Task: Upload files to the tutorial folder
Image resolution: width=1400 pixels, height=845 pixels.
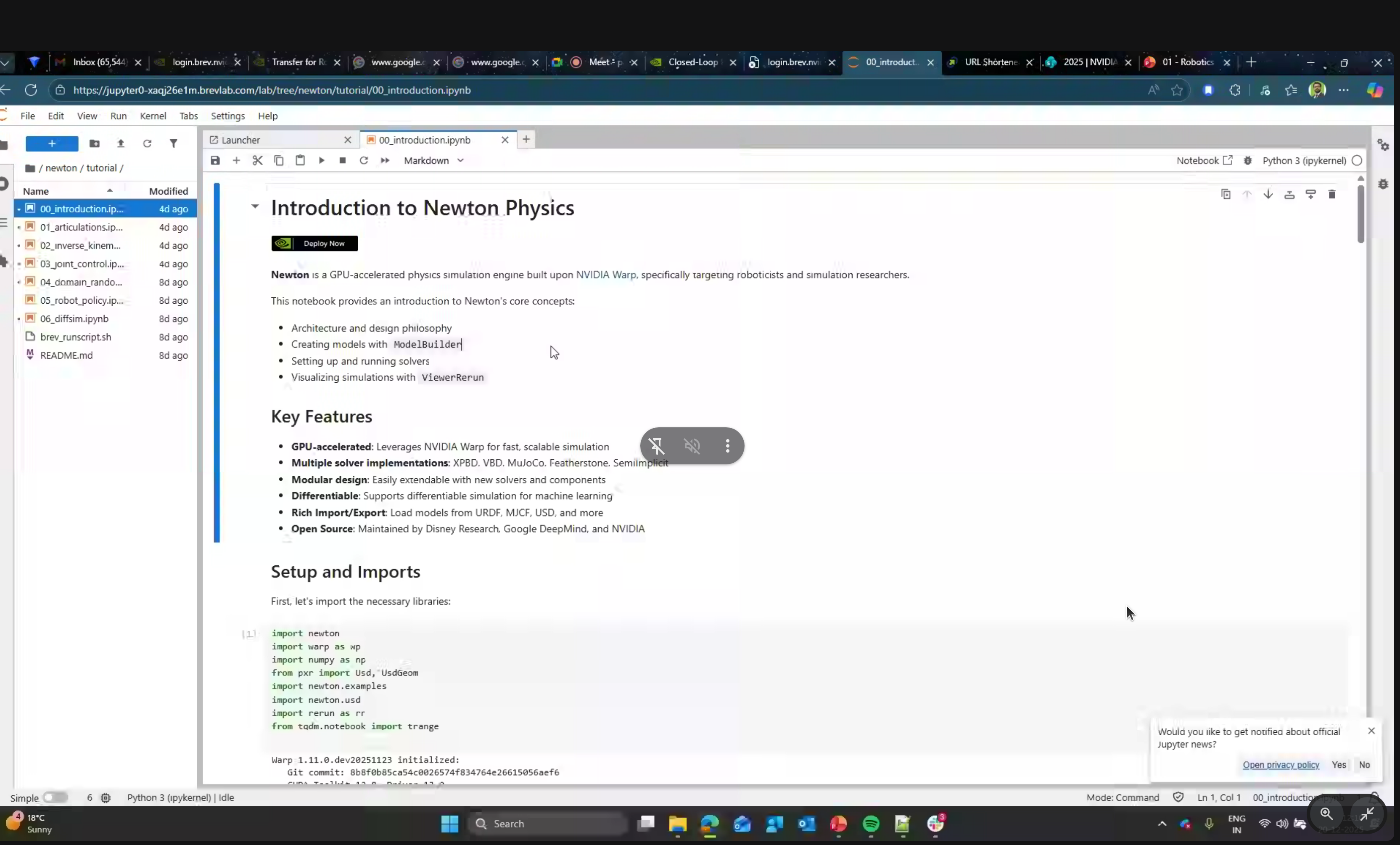Action: tap(121, 143)
